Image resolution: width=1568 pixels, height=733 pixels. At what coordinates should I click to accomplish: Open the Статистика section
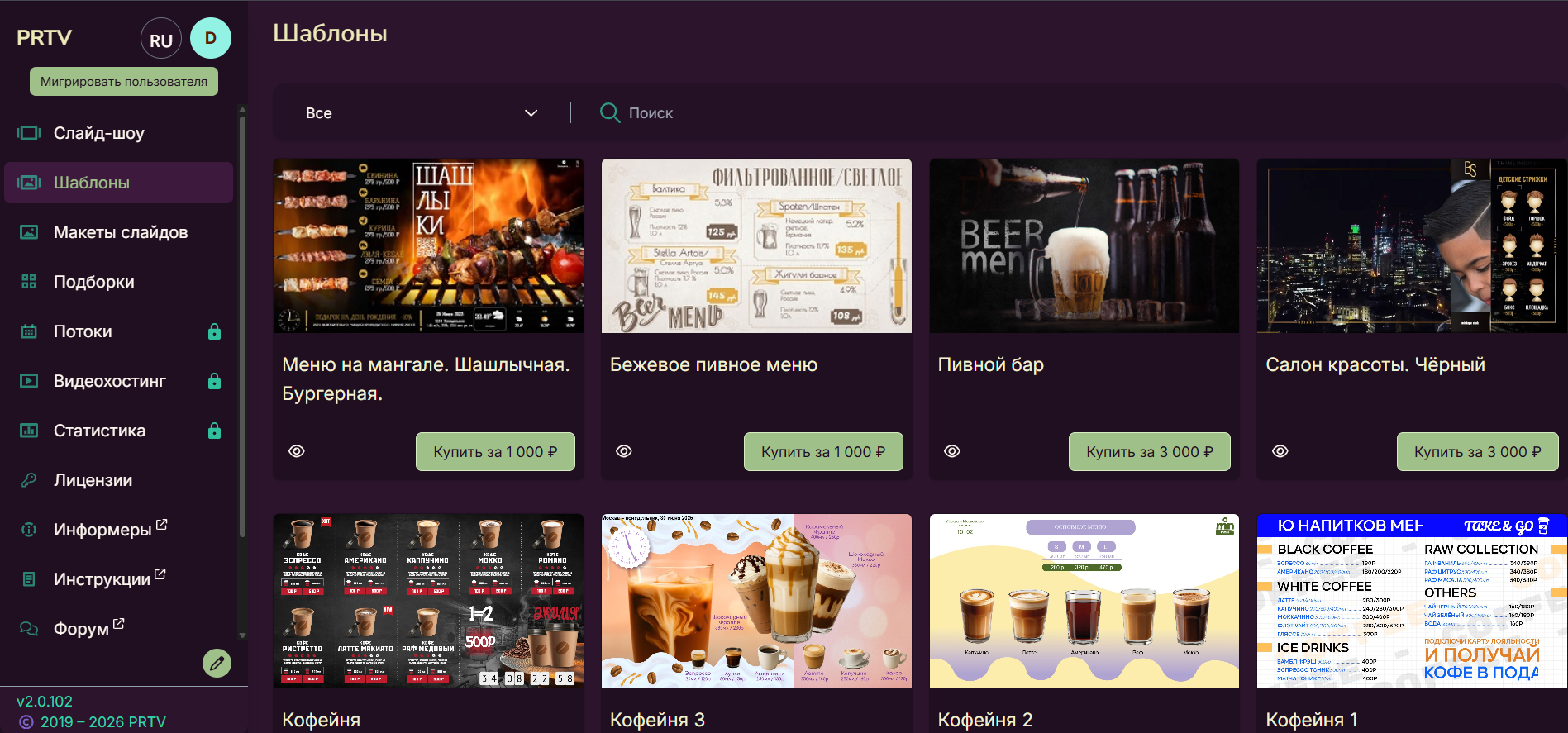[x=118, y=431]
